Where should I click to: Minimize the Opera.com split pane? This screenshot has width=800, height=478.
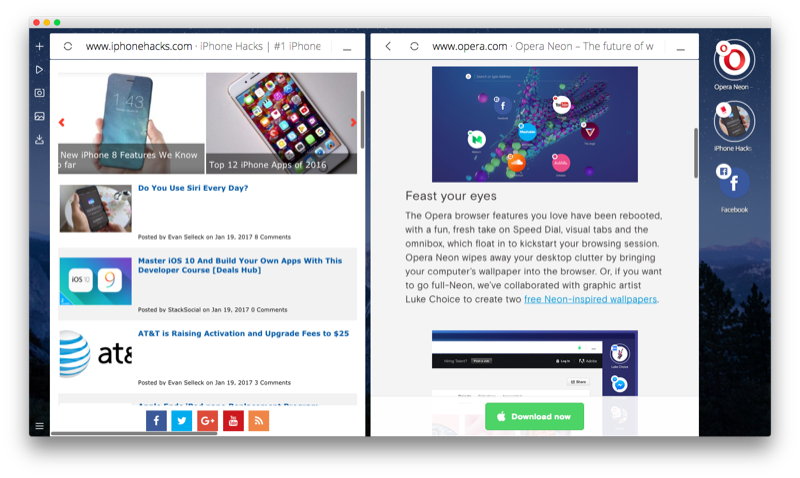click(681, 47)
